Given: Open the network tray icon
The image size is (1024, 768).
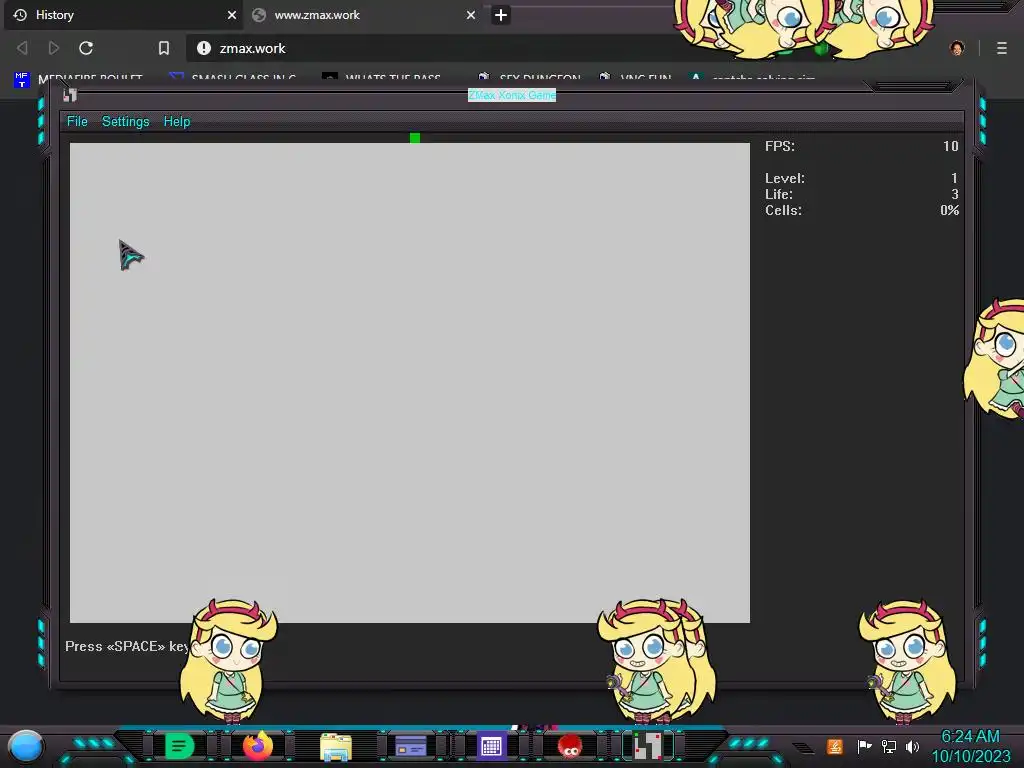Looking at the screenshot, I should click(x=889, y=746).
